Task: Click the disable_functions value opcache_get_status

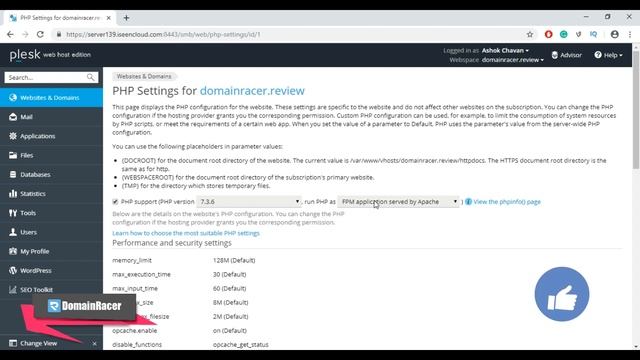Action: click(x=241, y=344)
